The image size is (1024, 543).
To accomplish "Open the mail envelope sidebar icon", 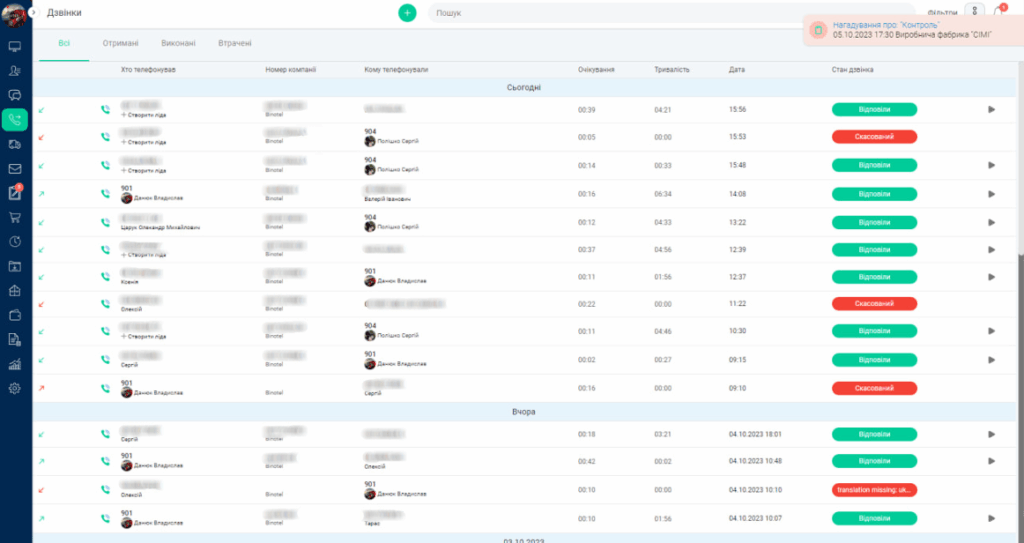I will [15, 169].
